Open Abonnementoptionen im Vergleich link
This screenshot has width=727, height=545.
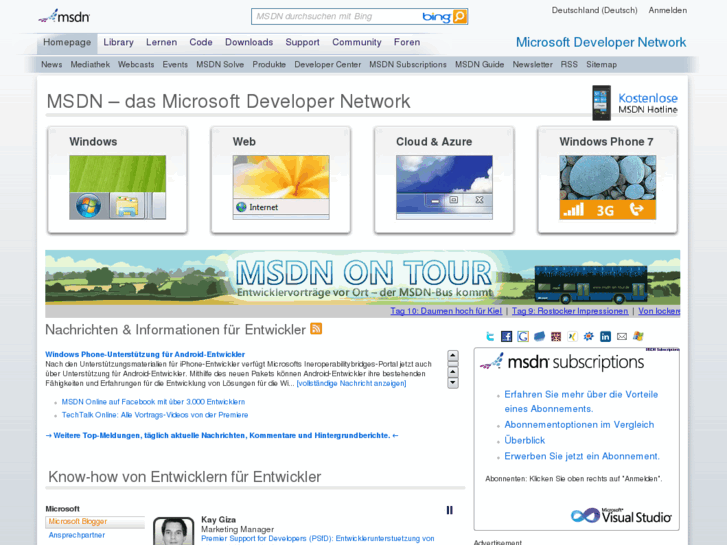(x=579, y=424)
